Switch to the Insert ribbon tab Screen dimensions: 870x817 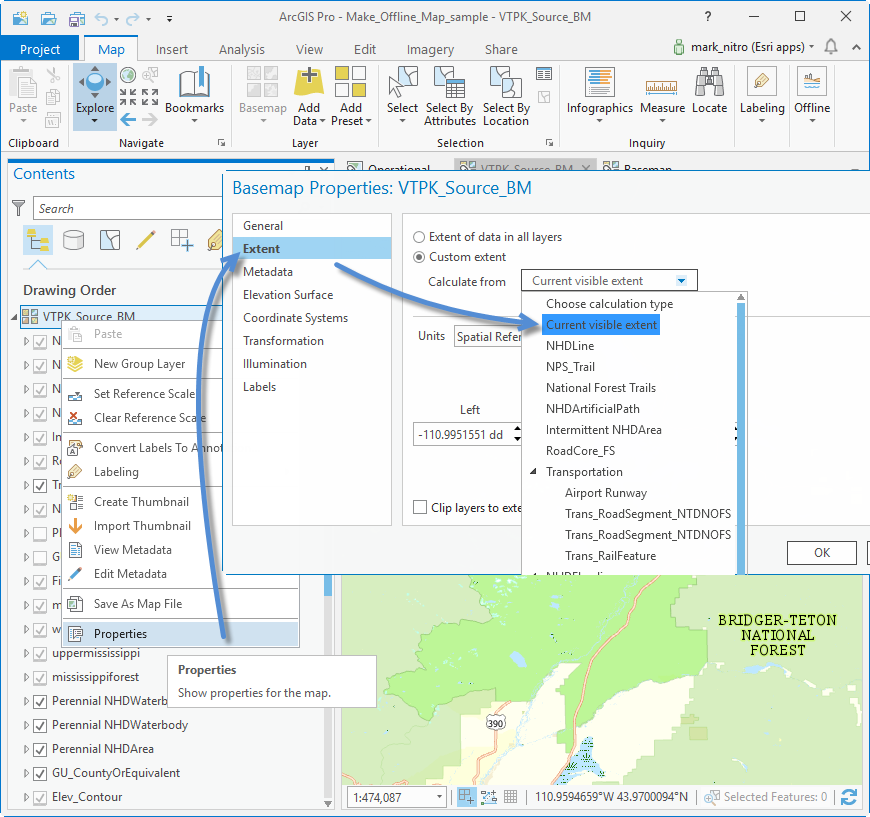click(x=171, y=49)
